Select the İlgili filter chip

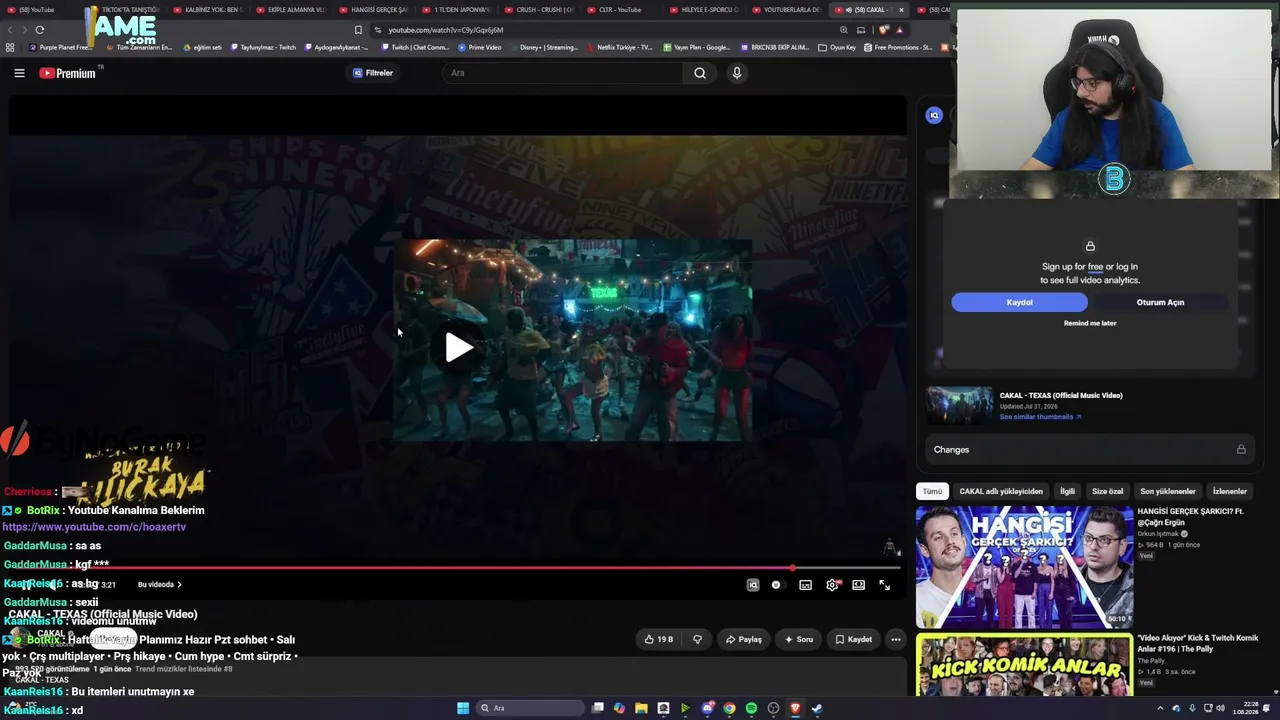click(1068, 491)
